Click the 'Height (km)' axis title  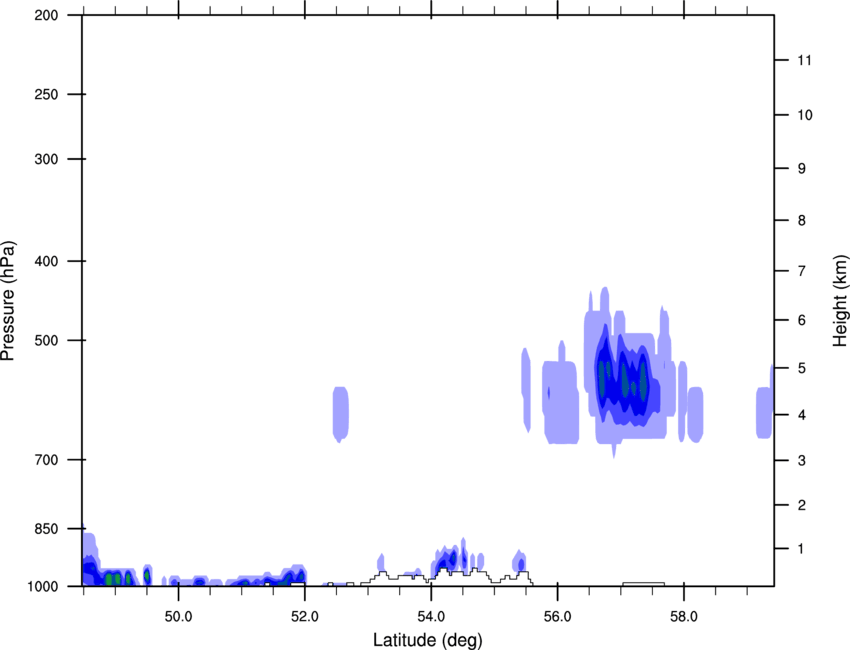[840, 300]
